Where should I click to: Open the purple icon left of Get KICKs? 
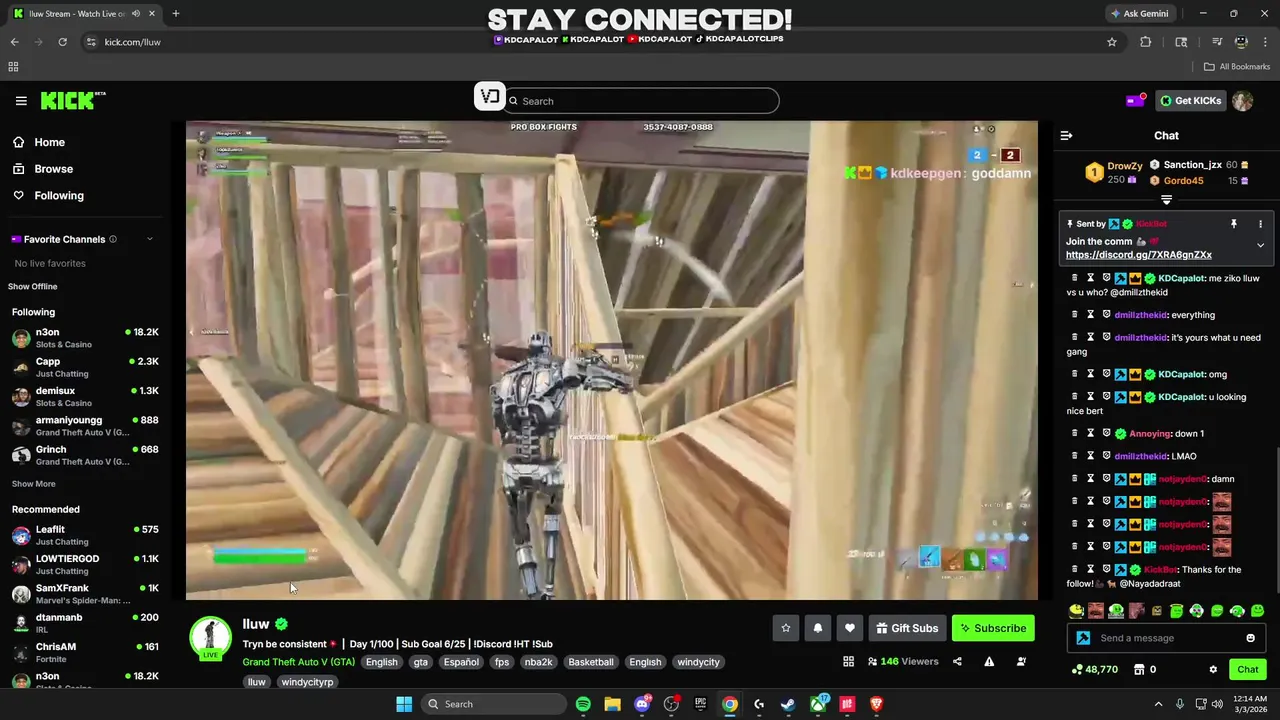1136,100
